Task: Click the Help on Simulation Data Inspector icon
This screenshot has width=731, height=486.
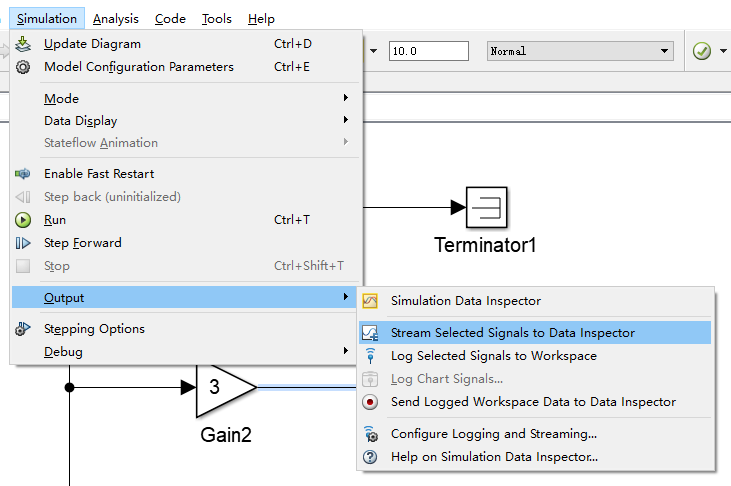Action: (370, 457)
